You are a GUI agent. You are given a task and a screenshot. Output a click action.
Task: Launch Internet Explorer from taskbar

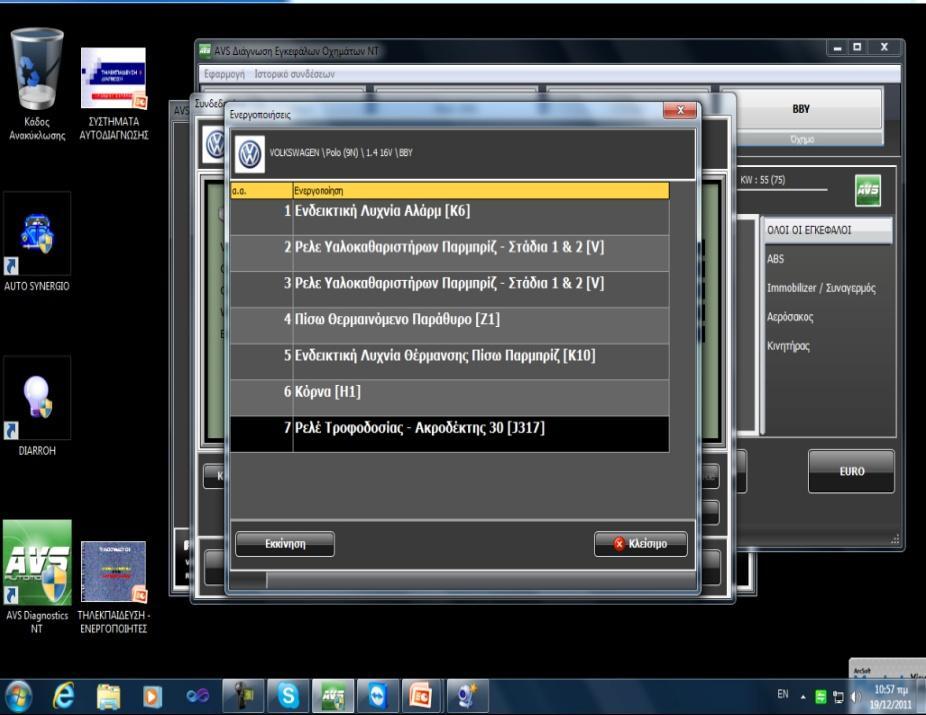click(63, 697)
